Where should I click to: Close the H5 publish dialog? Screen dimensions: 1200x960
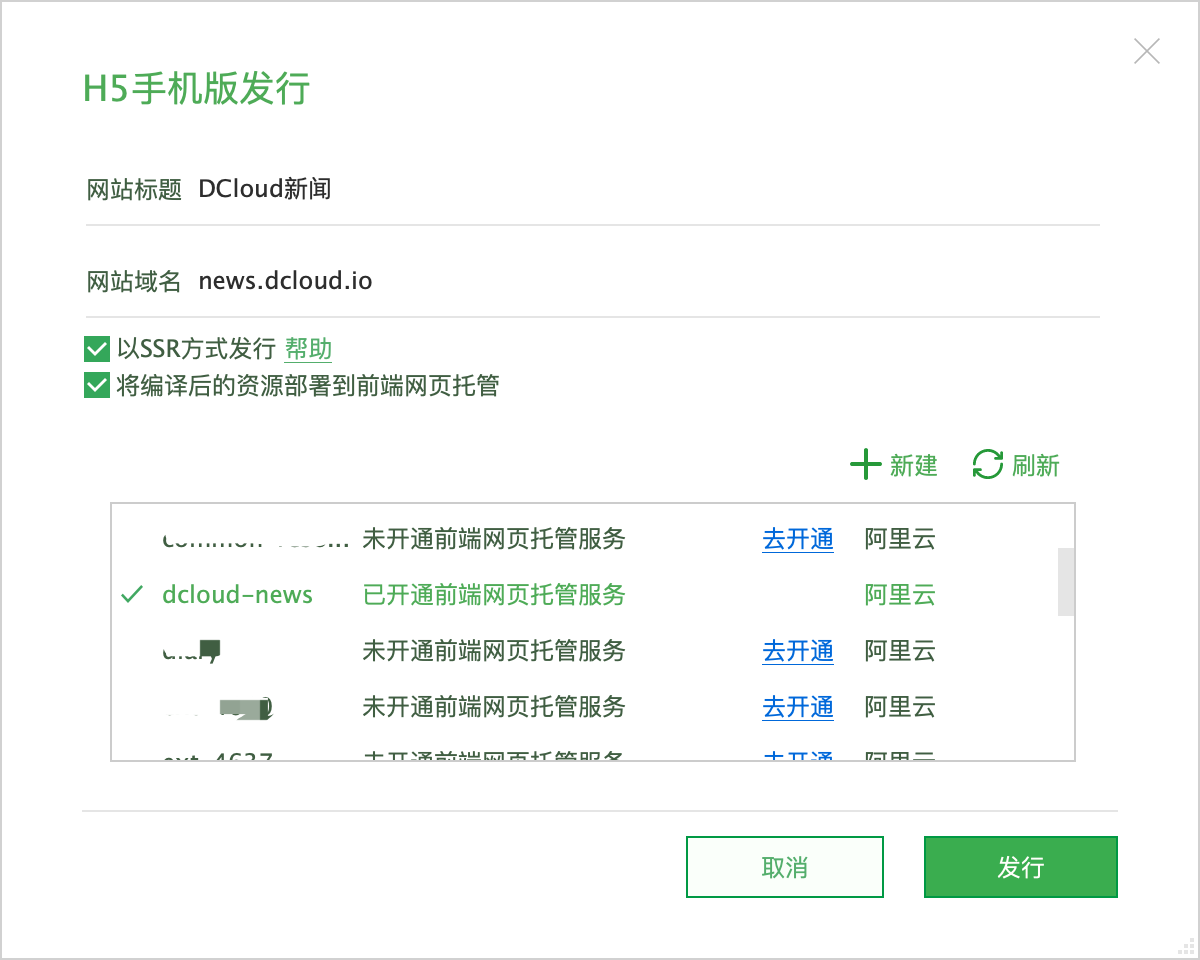1147,51
